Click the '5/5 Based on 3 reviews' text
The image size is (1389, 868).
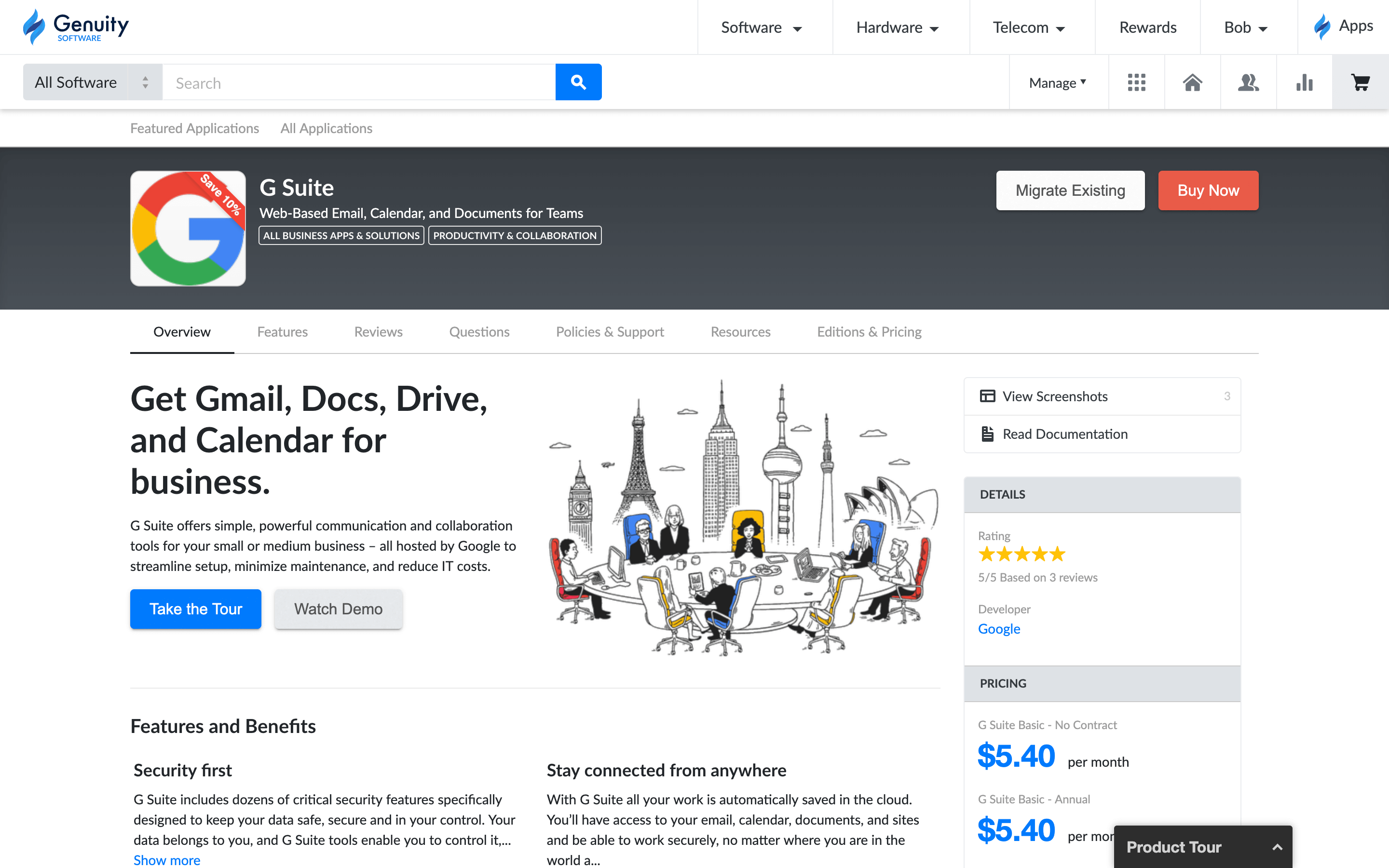click(1038, 578)
